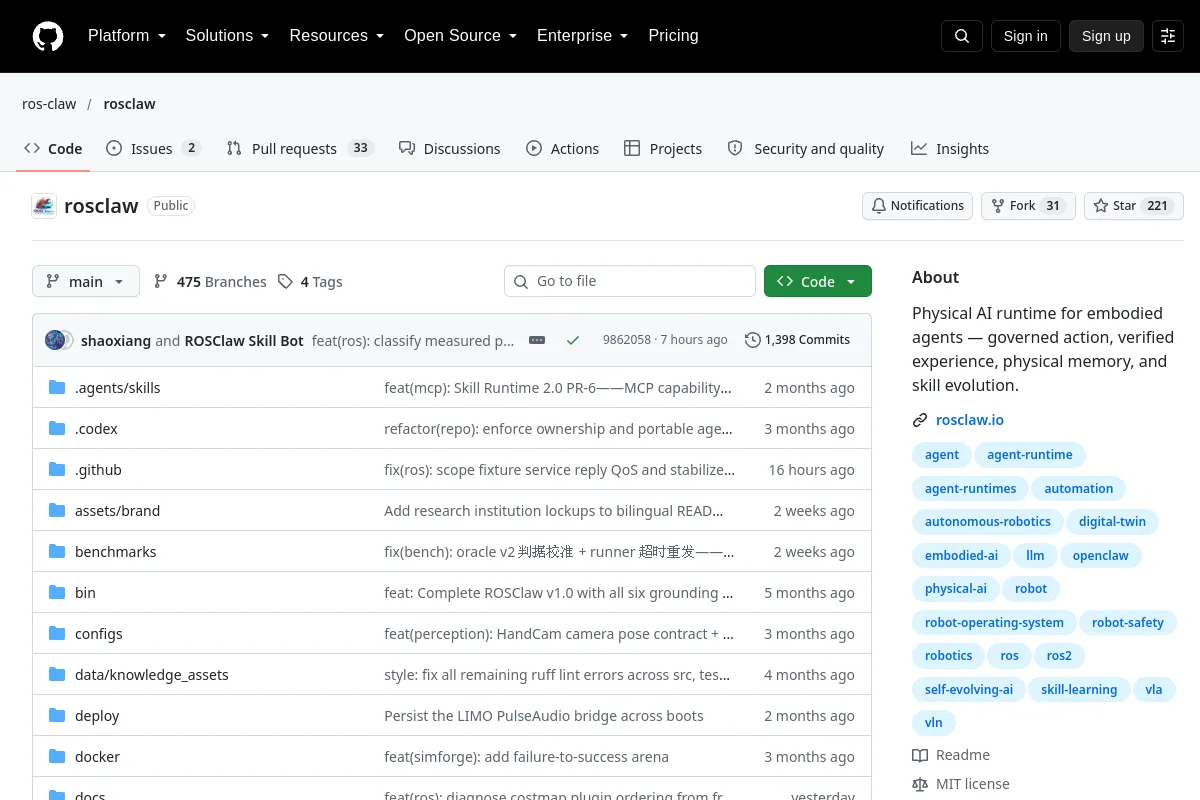Viewport: 1200px width, 800px height.
Task: Select the vla topic tag
Action: point(1153,690)
